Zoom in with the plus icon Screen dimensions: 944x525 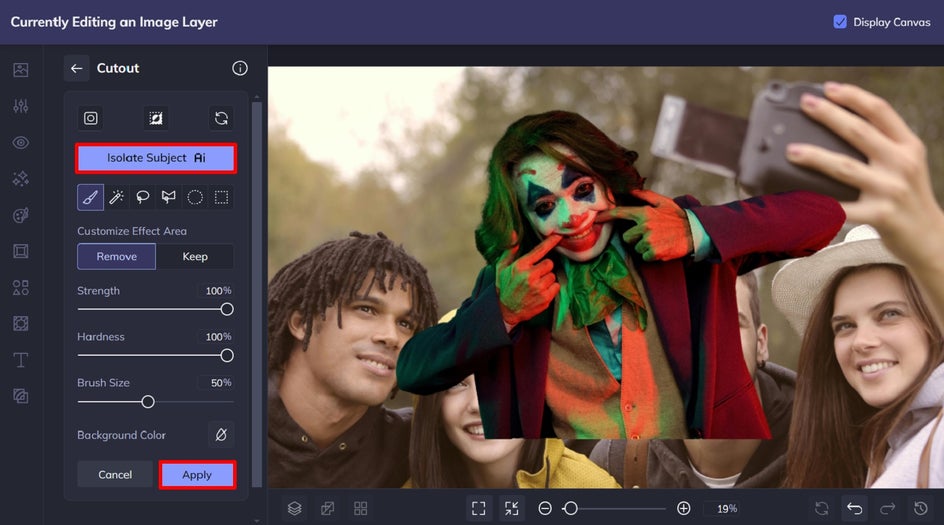[x=683, y=509]
